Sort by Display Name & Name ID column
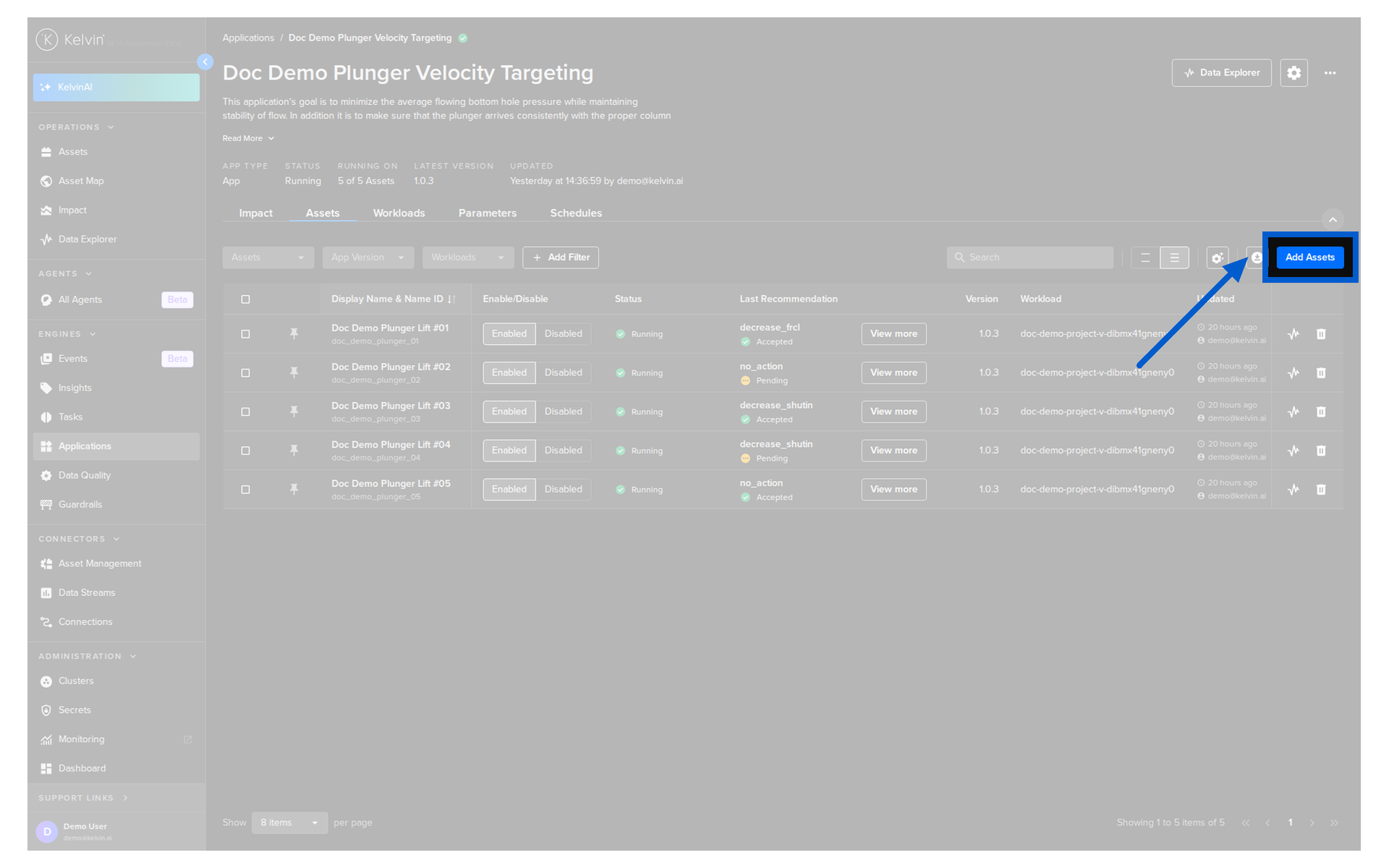The width and height of the screenshot is (1389, 868). (393, 299)
